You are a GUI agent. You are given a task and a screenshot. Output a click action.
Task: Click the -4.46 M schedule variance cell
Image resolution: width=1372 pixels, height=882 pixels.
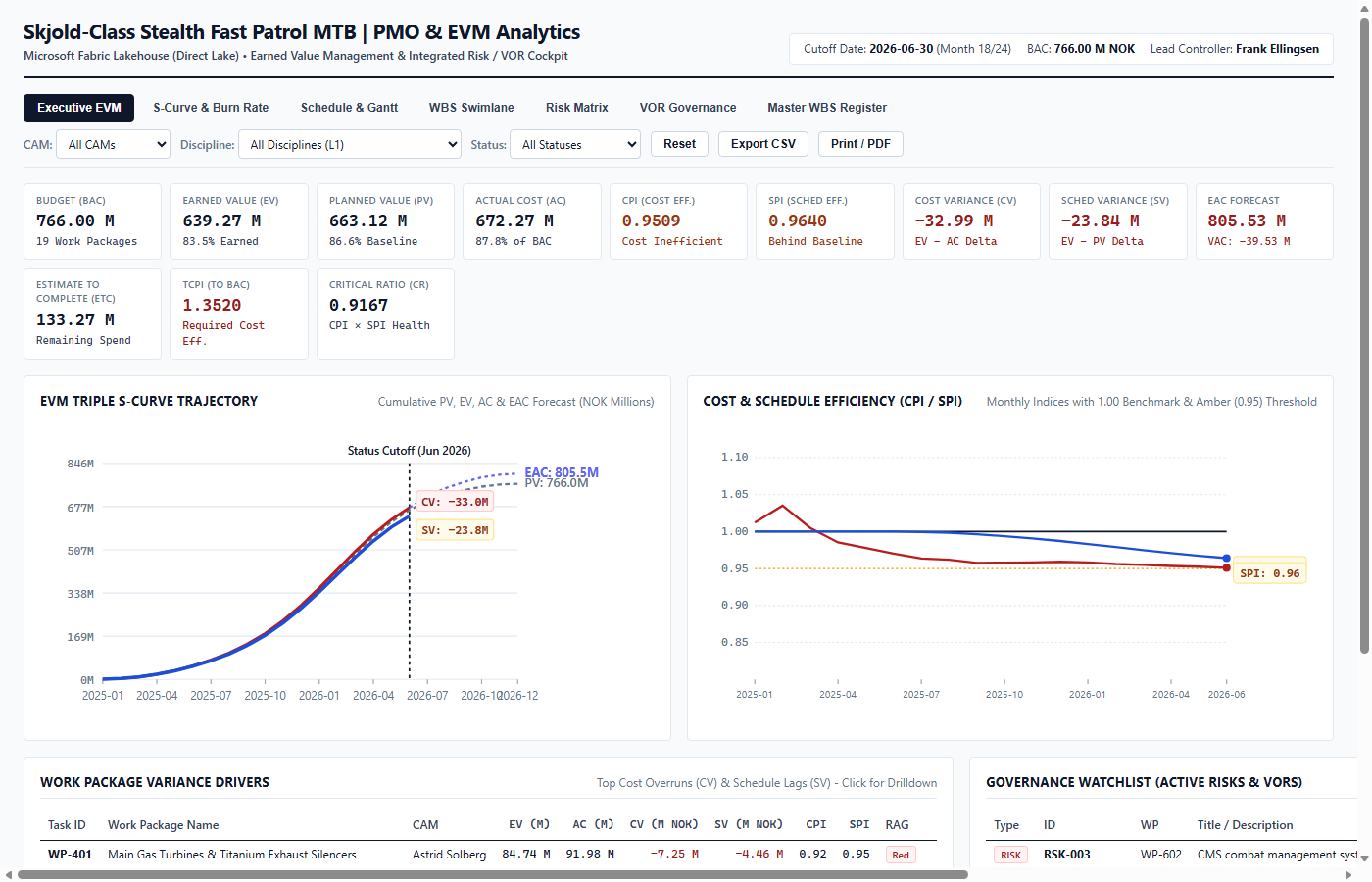[x=759, y=855]
